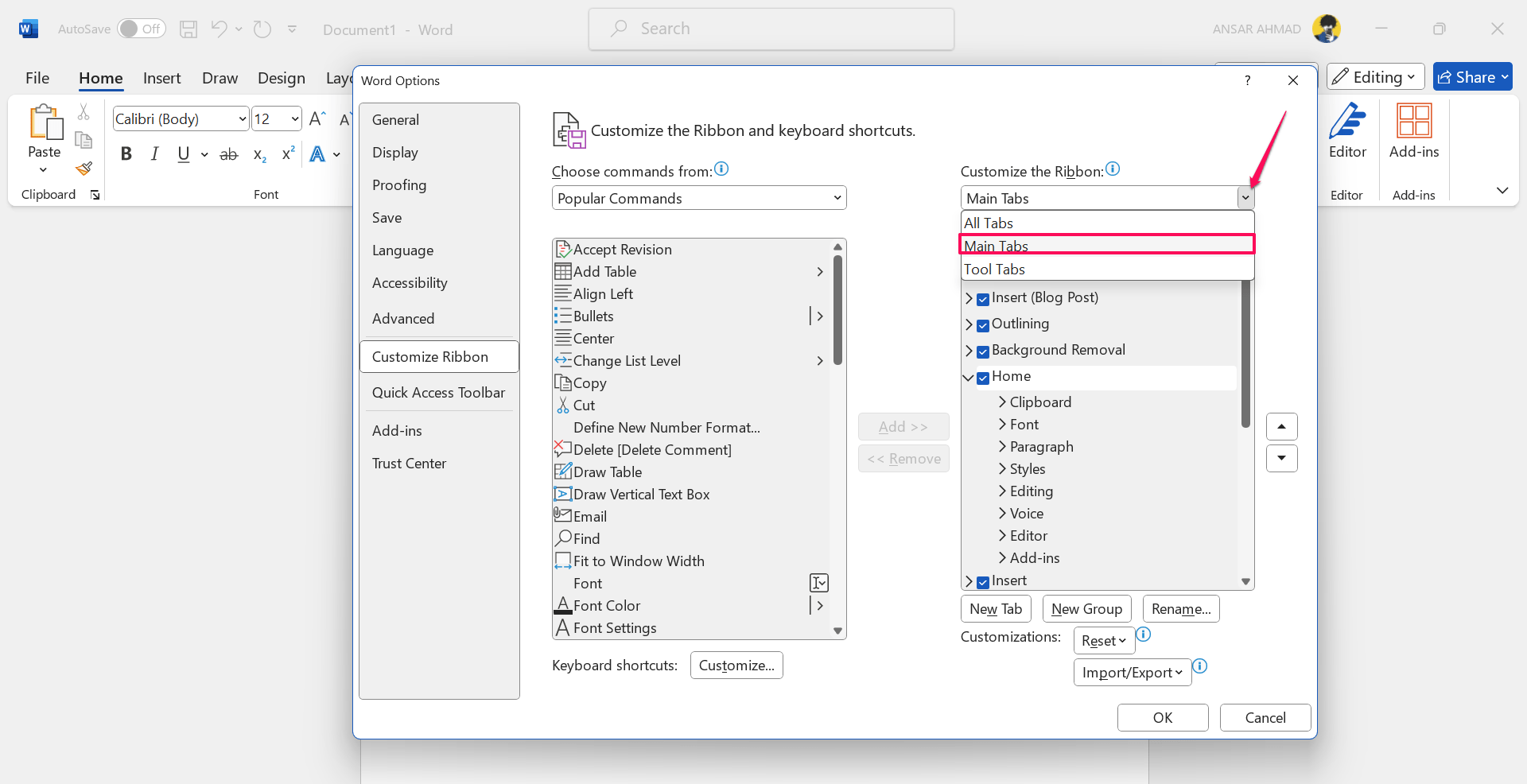Select Main Tabs option in list
The image size is (1527, 784).
point(1107,245)
